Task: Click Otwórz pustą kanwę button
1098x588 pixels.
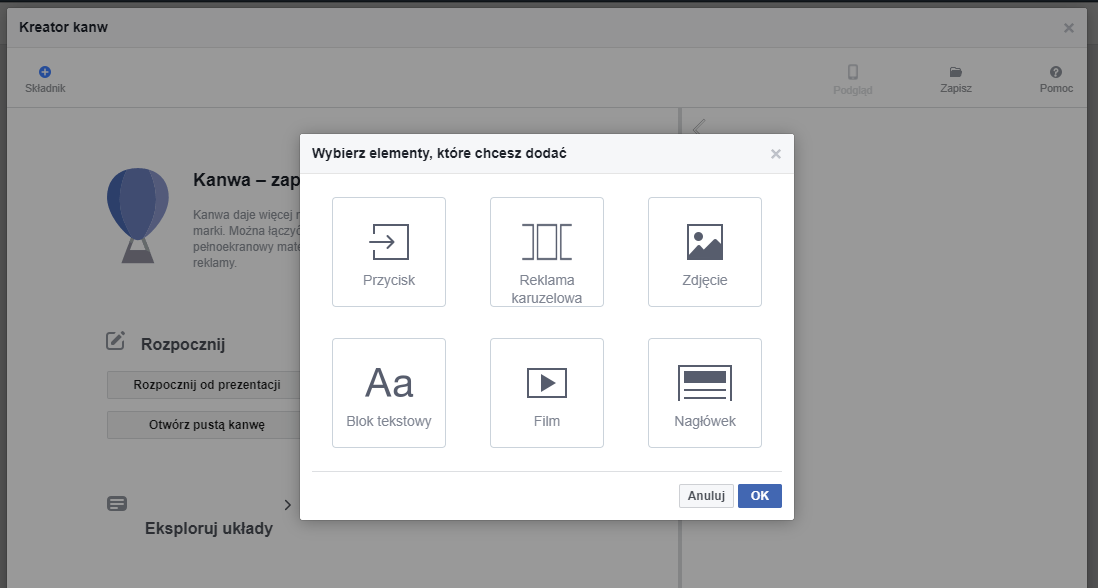Action: point(206,425)
